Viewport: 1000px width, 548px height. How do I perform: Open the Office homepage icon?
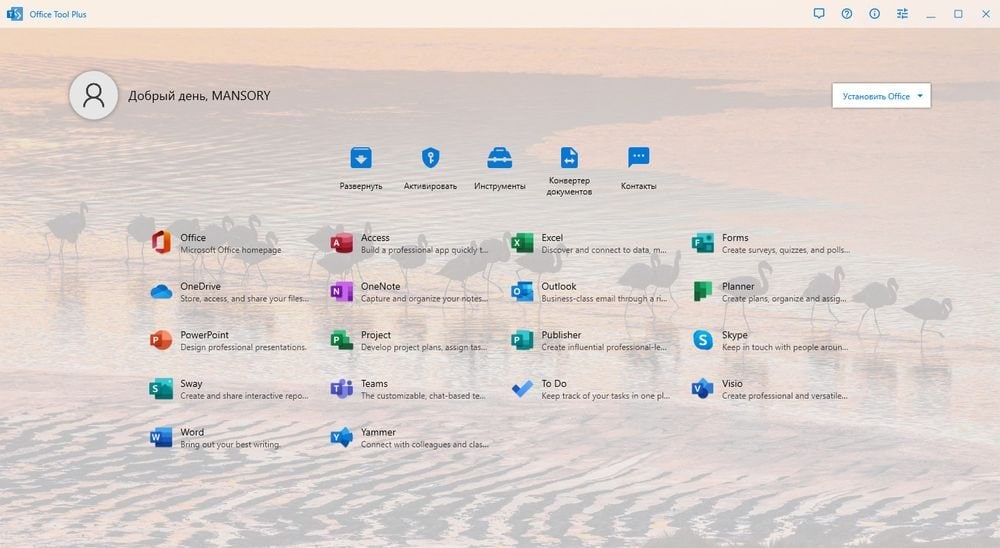[161, 243]
